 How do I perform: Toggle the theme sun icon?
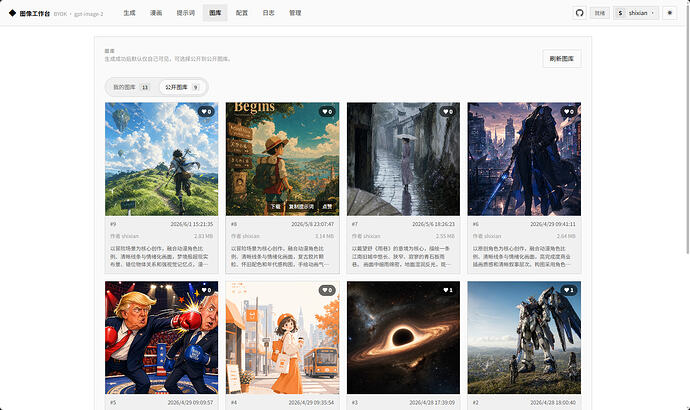point(670,13)
